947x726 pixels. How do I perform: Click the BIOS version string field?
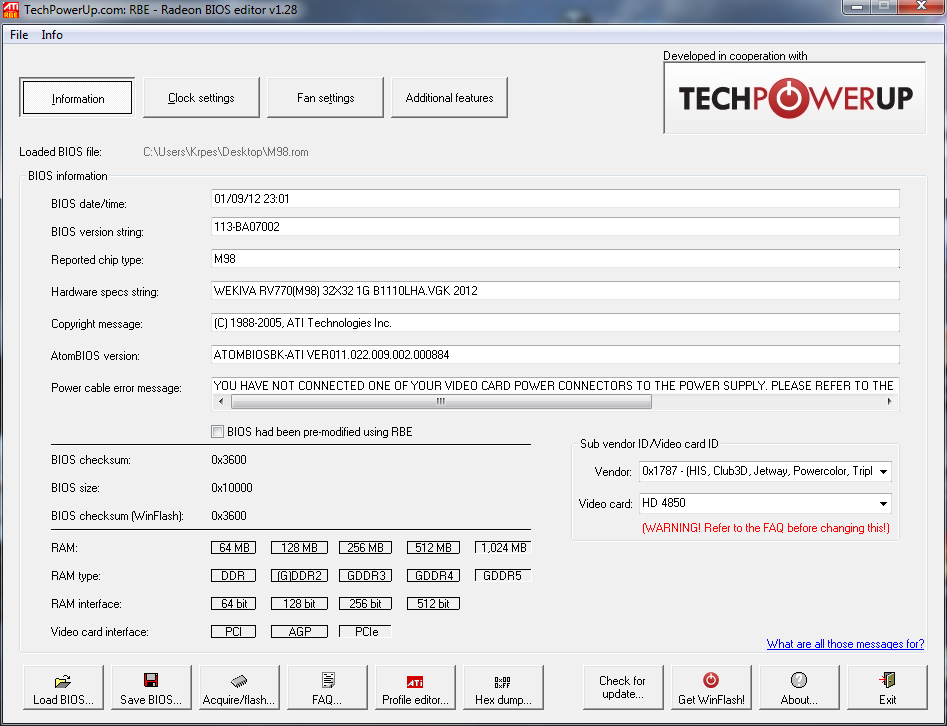tap(555, 227)
